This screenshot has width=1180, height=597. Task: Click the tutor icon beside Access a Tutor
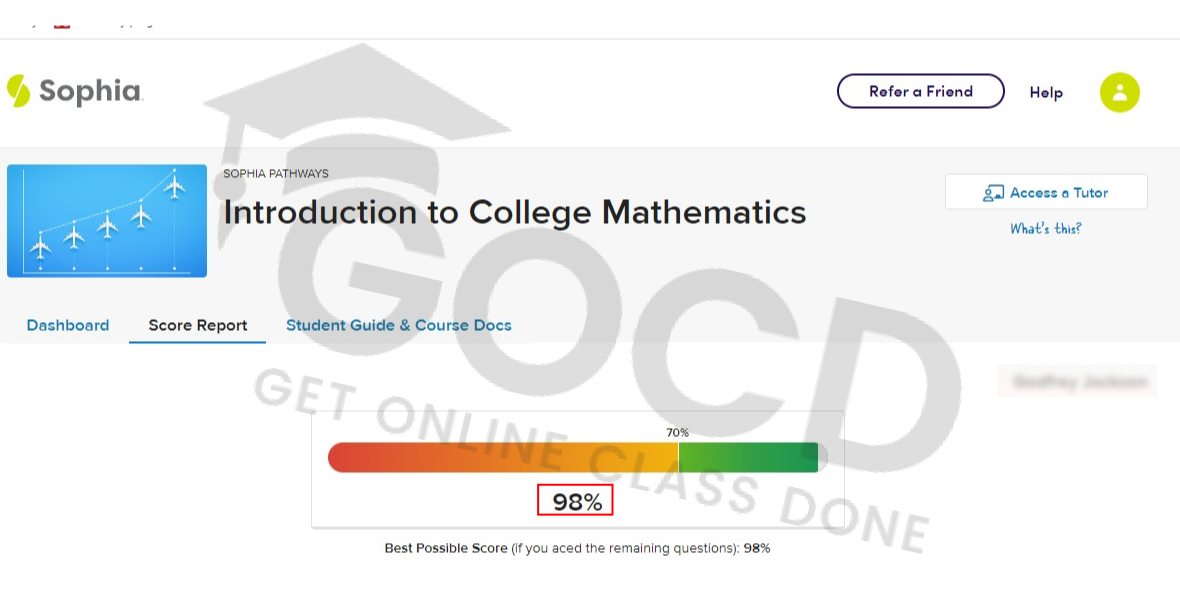click(x=993, y=193)
